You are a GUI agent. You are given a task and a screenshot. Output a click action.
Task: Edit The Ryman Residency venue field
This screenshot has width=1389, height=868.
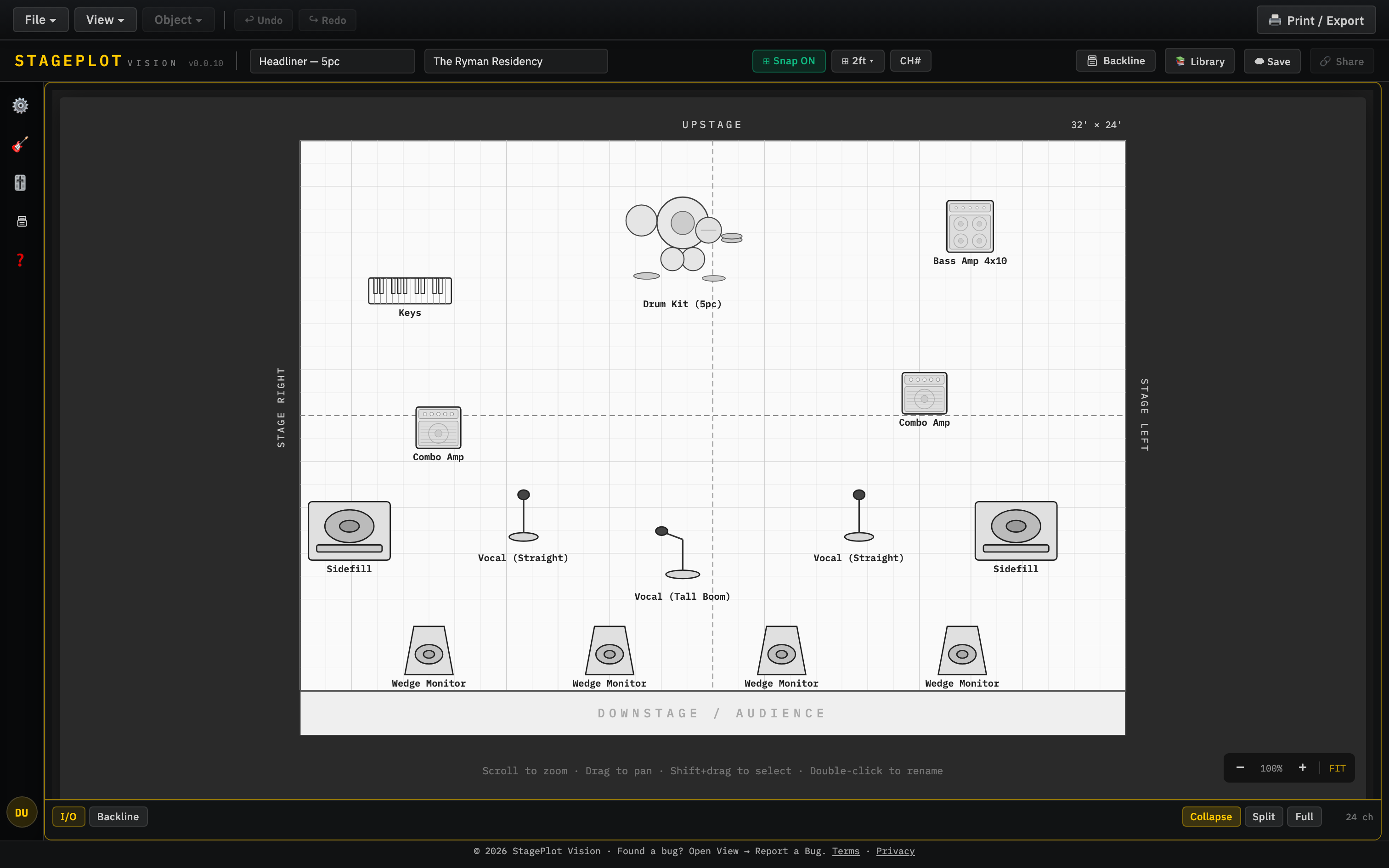[515, 61]
